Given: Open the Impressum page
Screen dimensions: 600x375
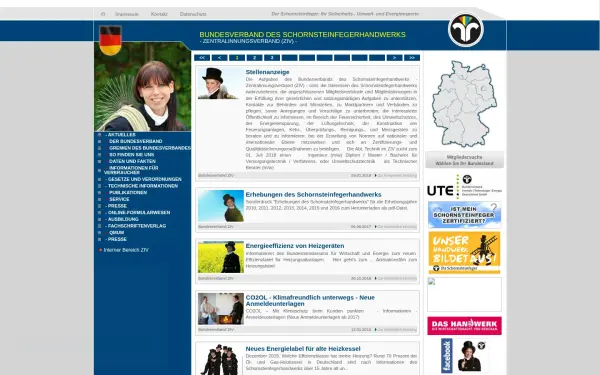Looking at the screenshot, I should click(127, 14).
